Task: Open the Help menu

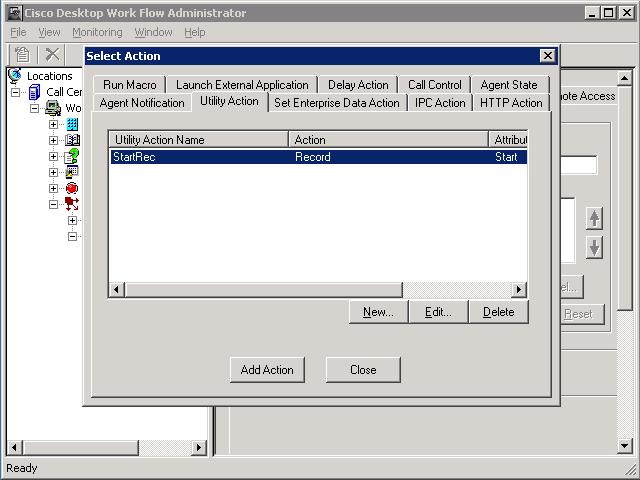Action: (195, 32)
